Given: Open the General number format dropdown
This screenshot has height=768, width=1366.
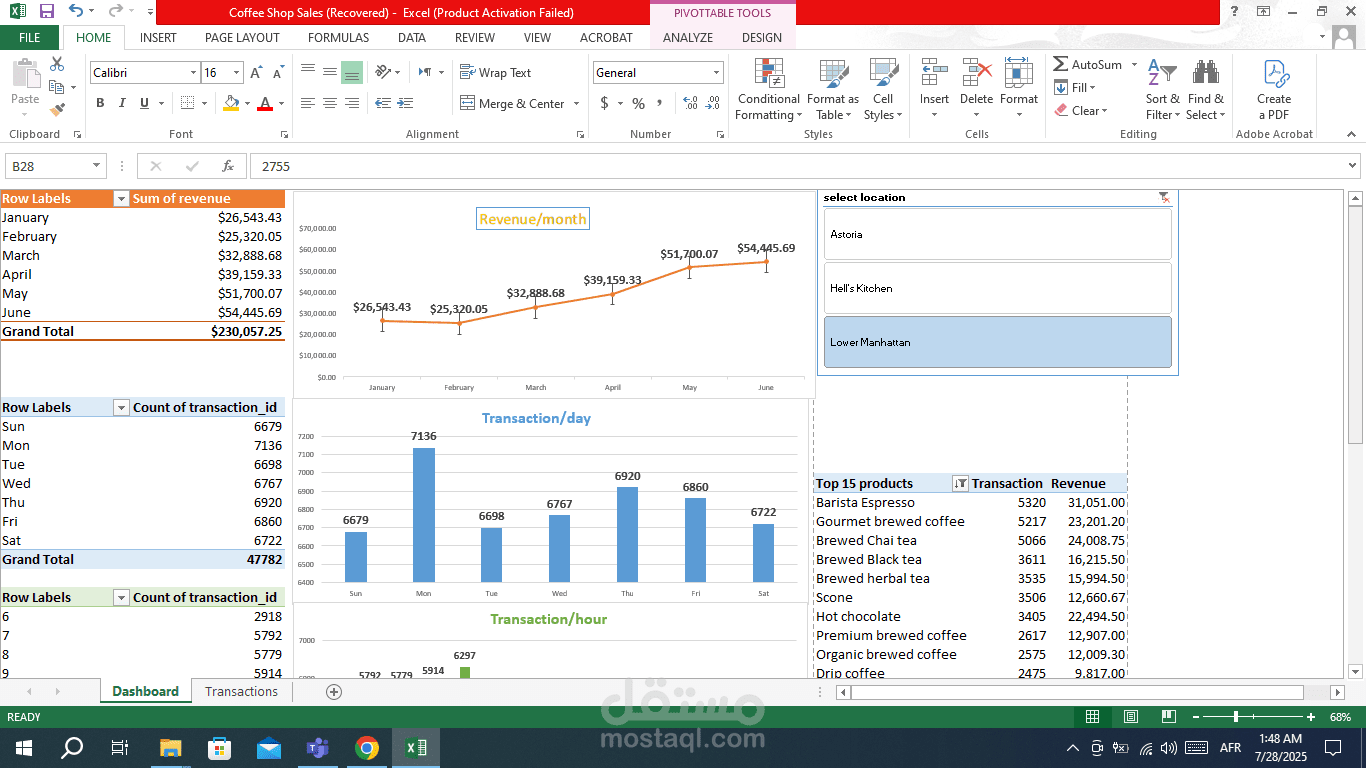Looking at the screenshot, I should 716,73.
